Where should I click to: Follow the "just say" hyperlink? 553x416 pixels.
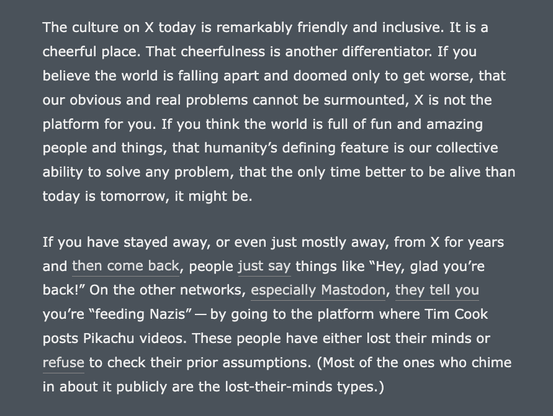(265, 267)
